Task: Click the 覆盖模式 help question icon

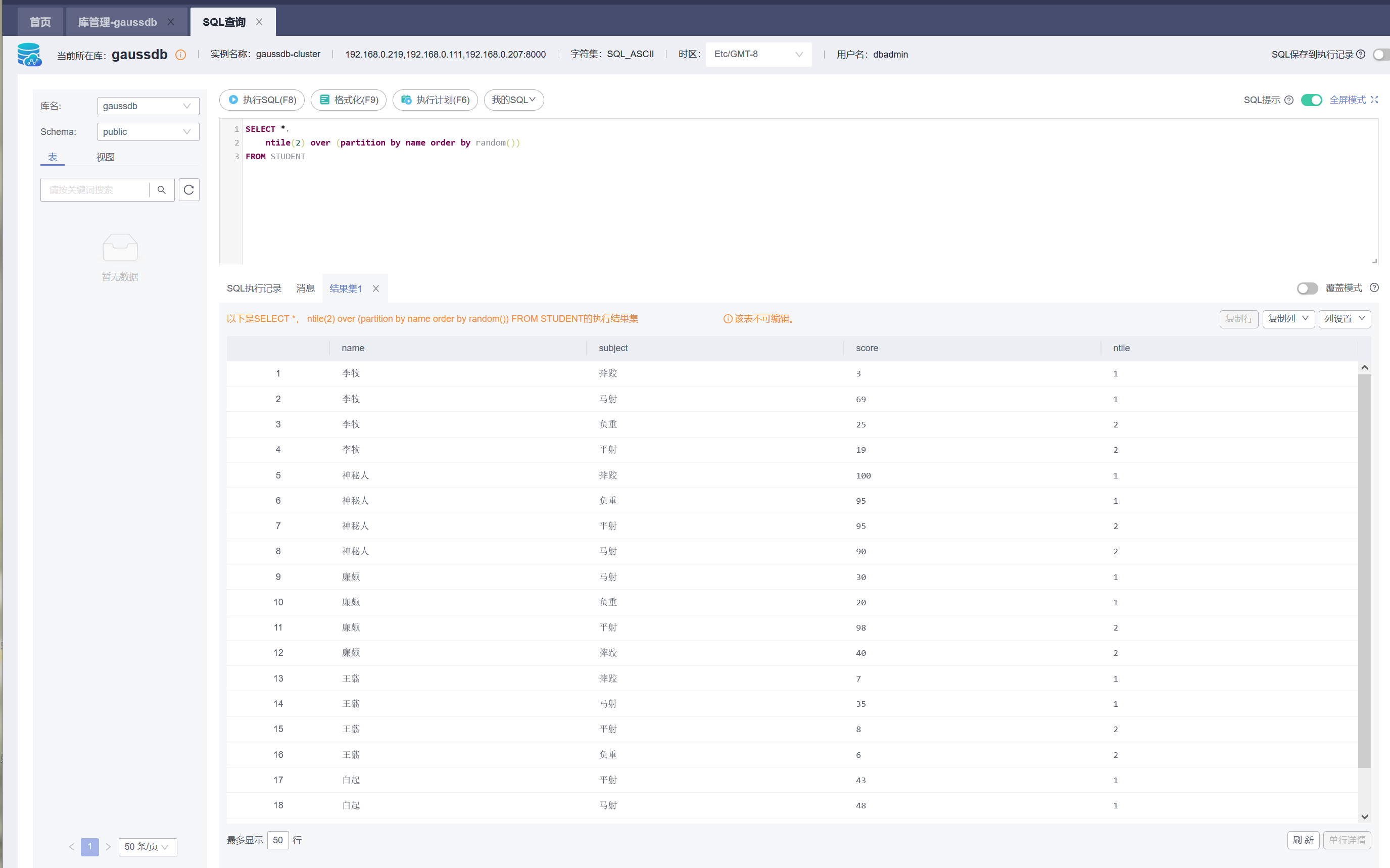Action: 1374,288
